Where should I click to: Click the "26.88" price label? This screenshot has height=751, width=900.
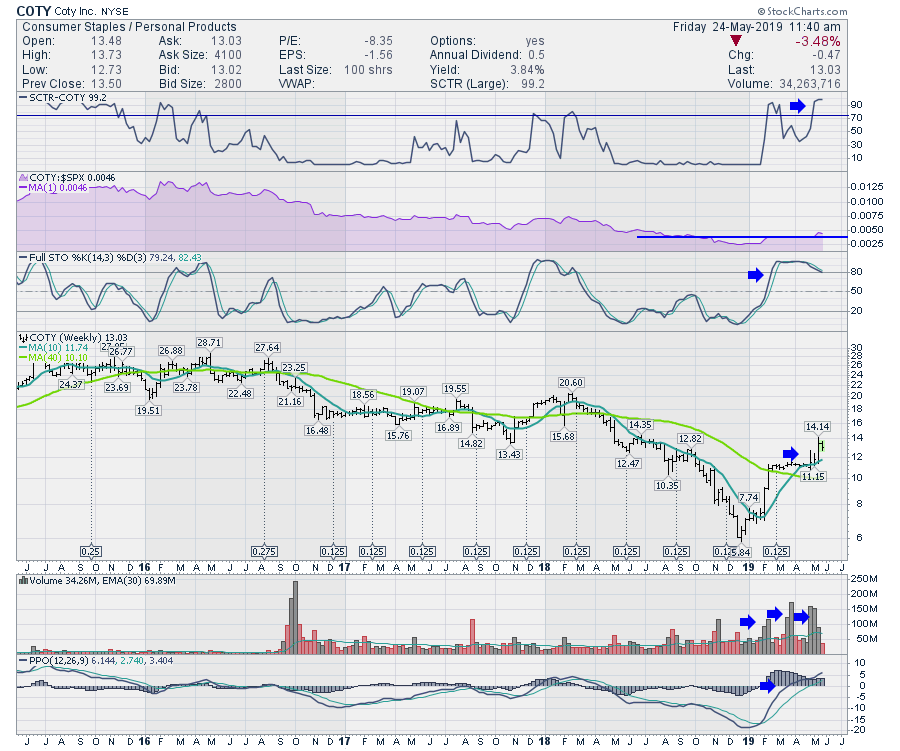tap(170, 351)
